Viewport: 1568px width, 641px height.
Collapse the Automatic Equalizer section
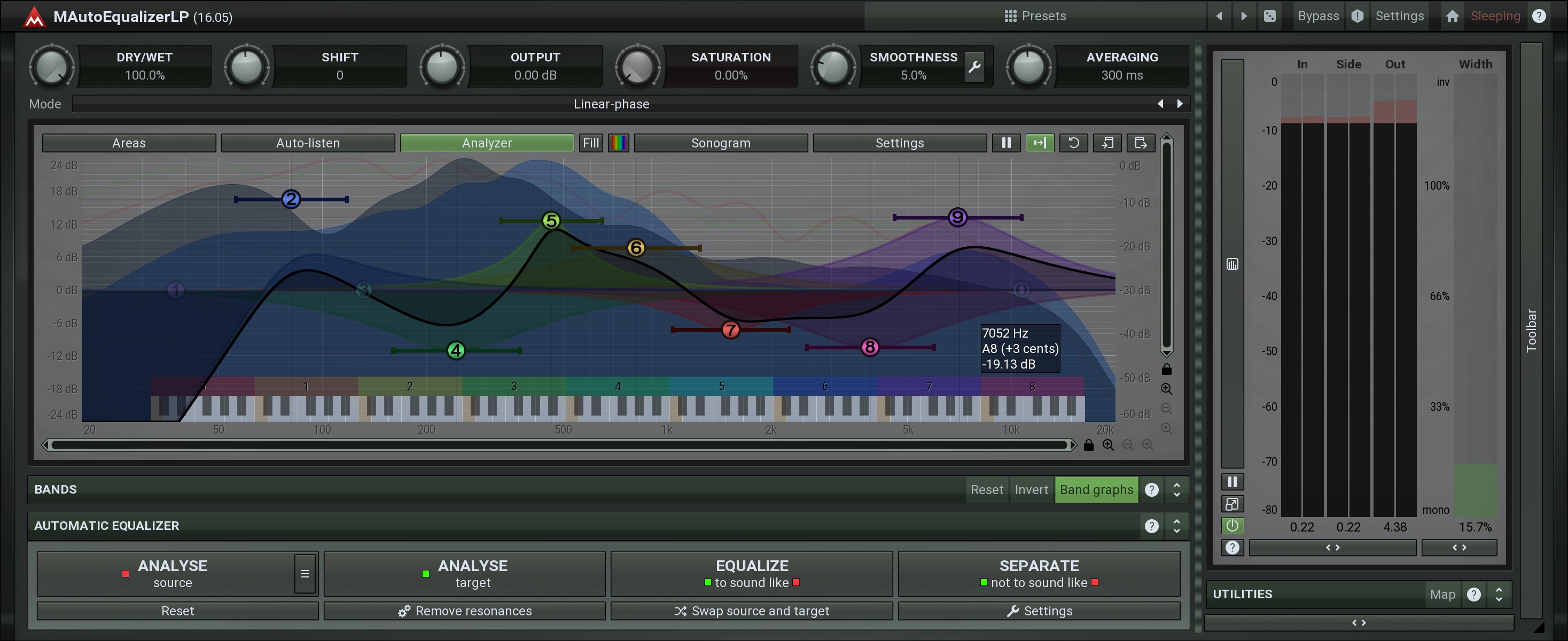pyautogui.click(x=1176, y=526)
